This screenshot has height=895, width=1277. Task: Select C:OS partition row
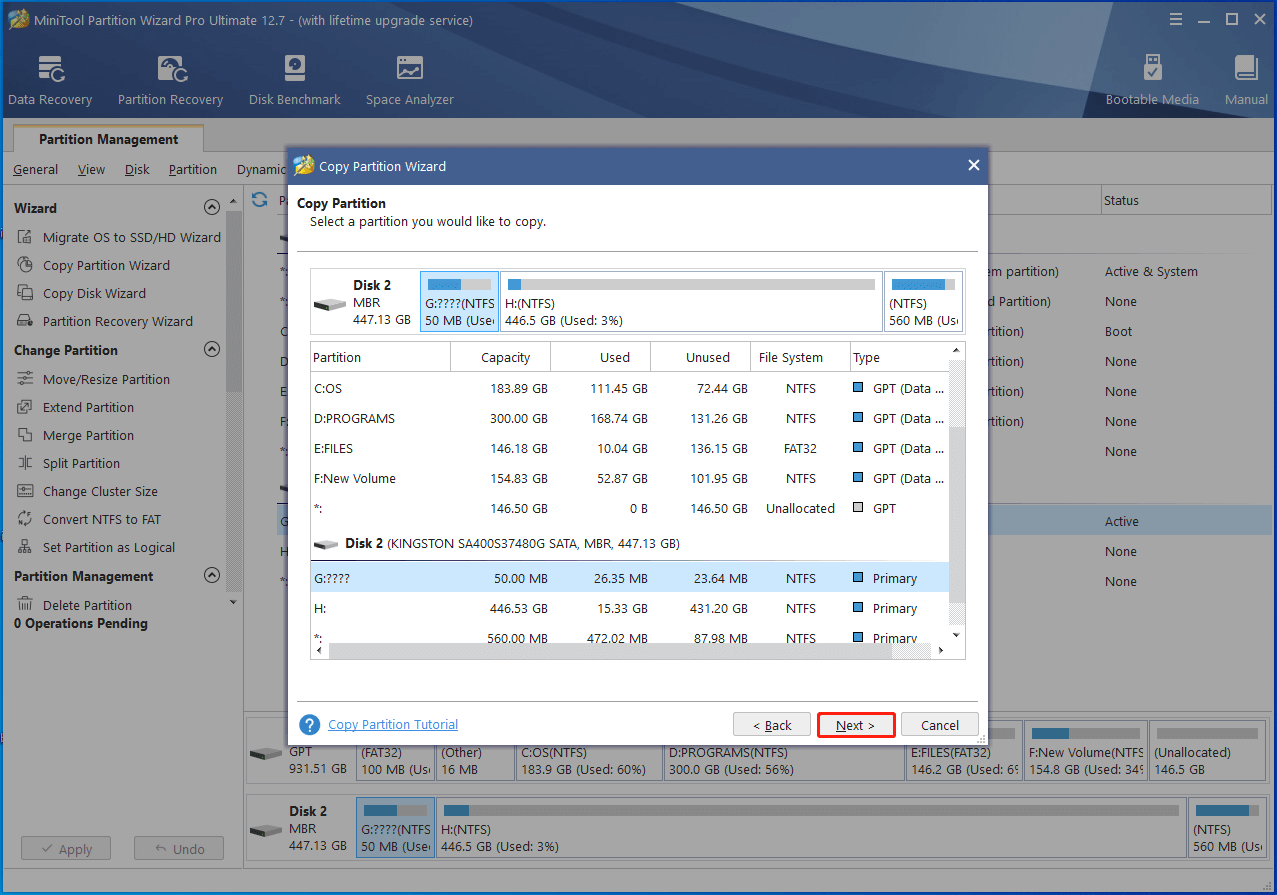coord(630,388)
